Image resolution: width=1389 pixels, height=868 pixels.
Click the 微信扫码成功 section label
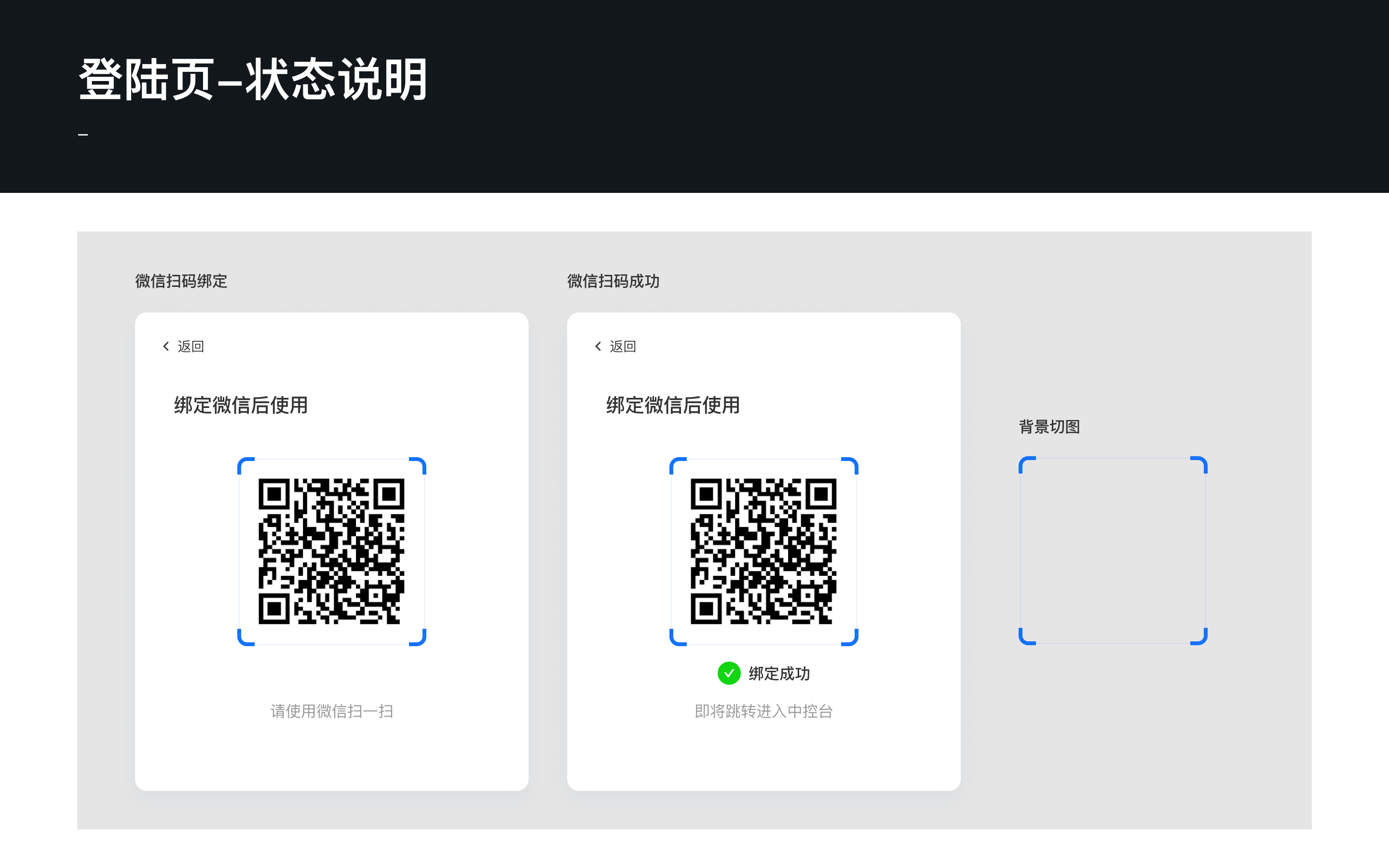[613, 281]
